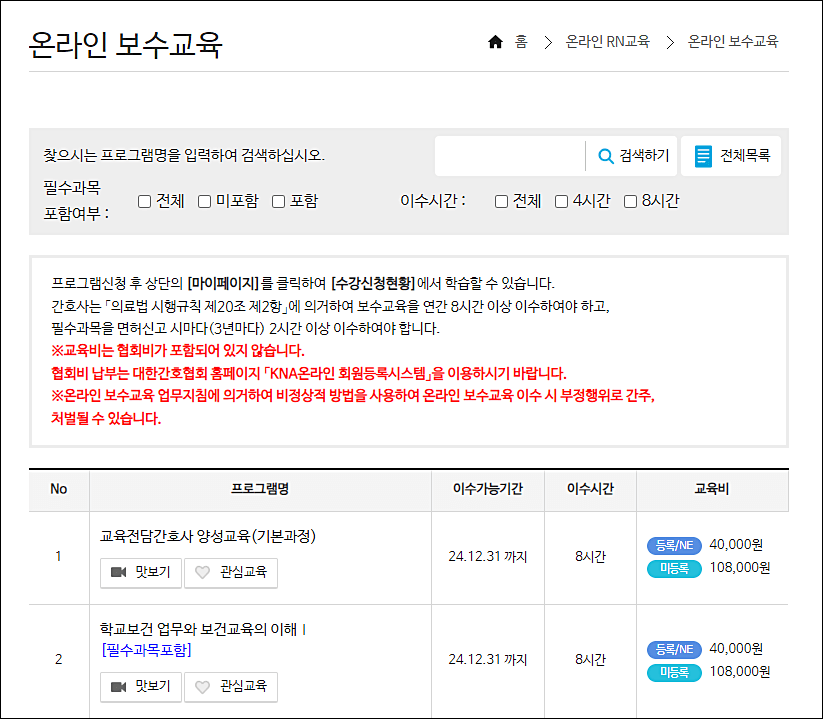Check the 8시간 checkbox

[x=629, y=201]
